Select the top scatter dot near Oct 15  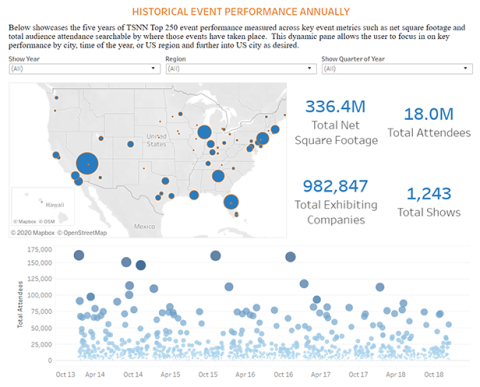216,256
